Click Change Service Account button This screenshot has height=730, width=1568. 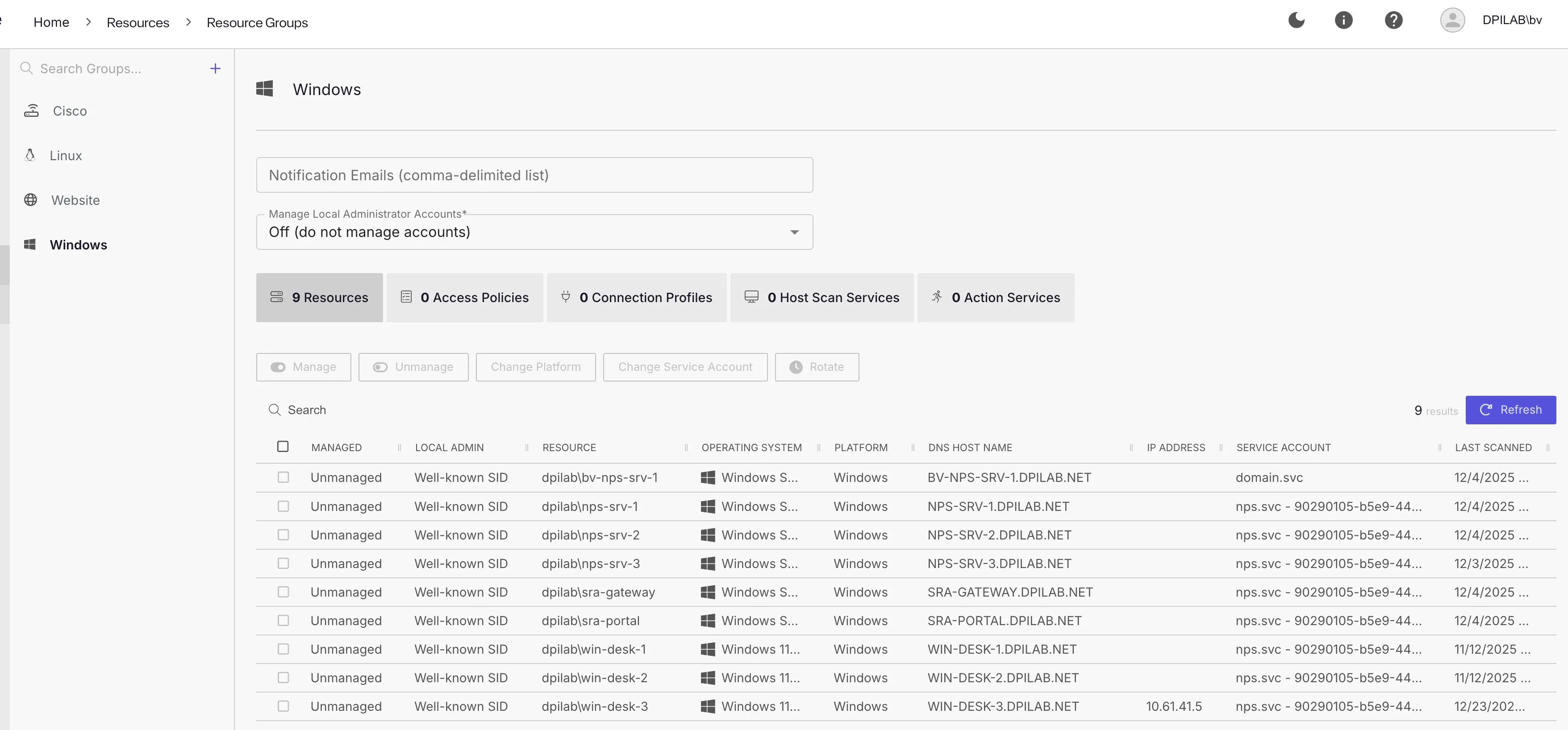click(x=685, y=367)
